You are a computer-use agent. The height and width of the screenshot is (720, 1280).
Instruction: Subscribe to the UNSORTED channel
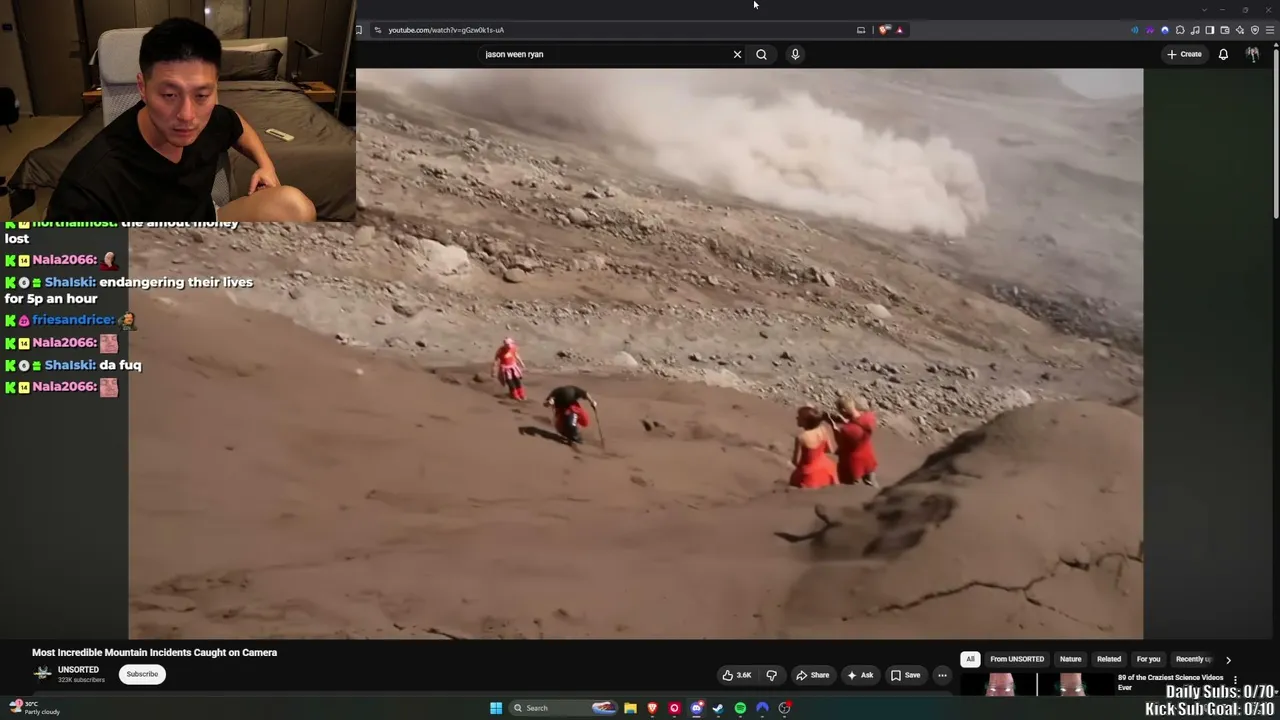click(142, 674)
